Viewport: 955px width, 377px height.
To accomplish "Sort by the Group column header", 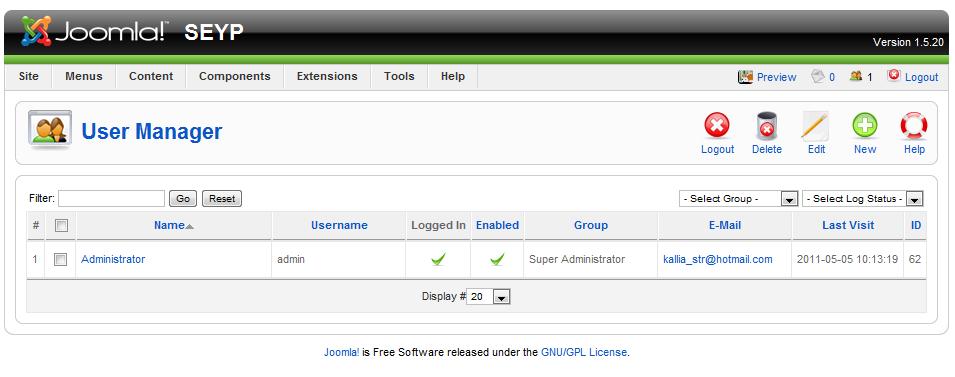I will coord(591,225).
